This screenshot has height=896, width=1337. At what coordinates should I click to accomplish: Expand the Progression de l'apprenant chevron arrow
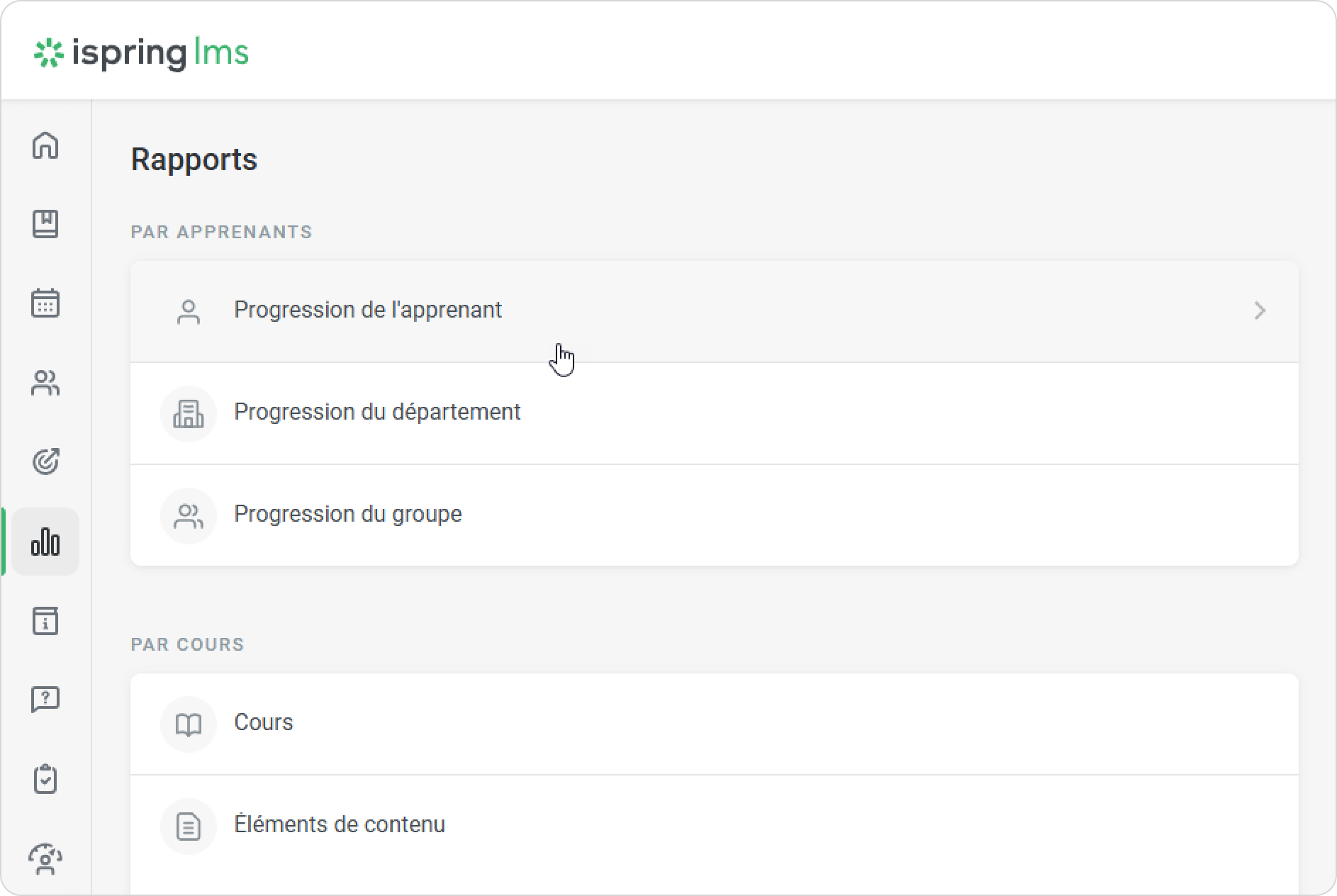click(1259, 310)
